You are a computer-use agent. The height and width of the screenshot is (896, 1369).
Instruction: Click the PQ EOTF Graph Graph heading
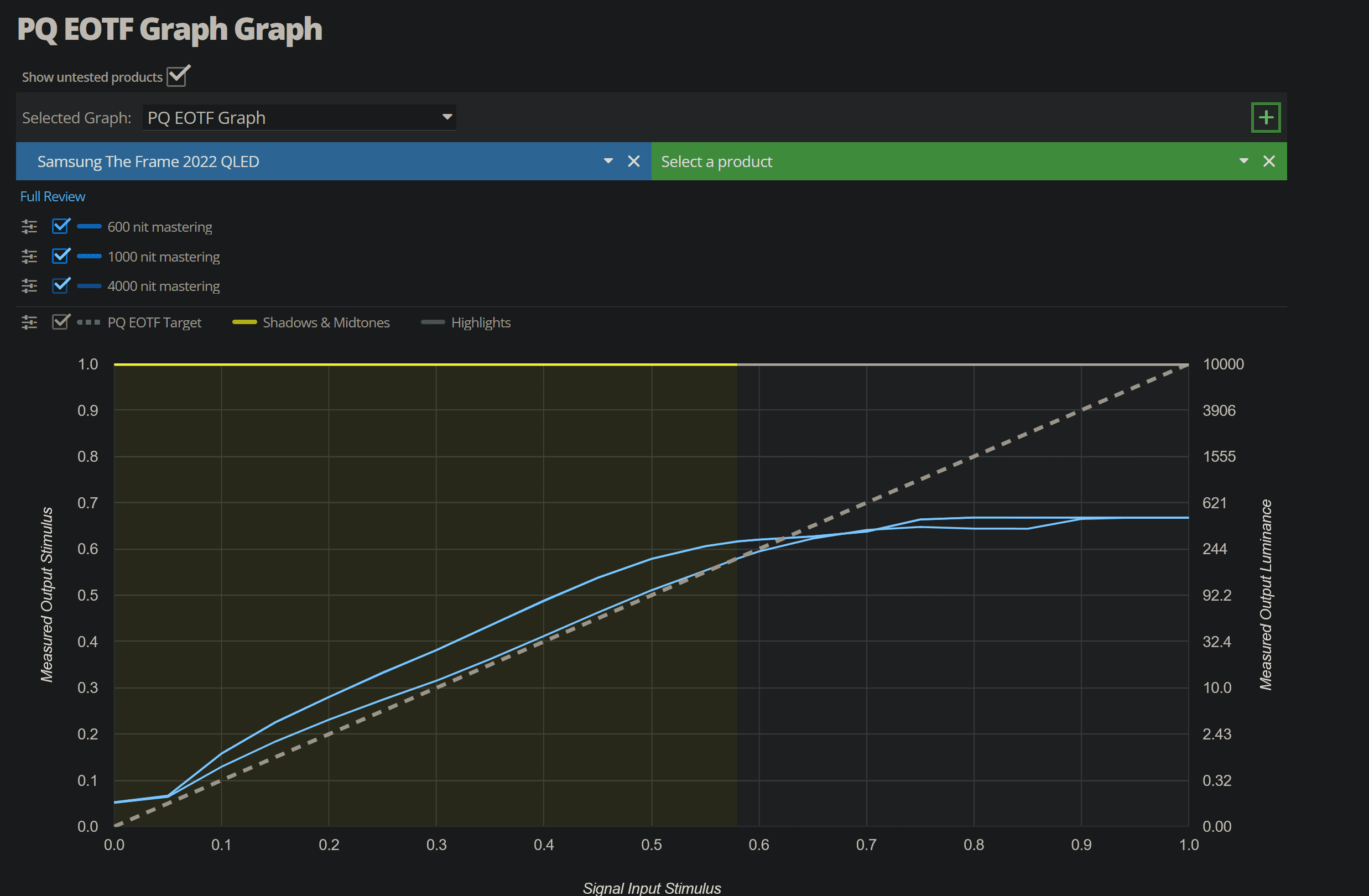coord(170,29)
